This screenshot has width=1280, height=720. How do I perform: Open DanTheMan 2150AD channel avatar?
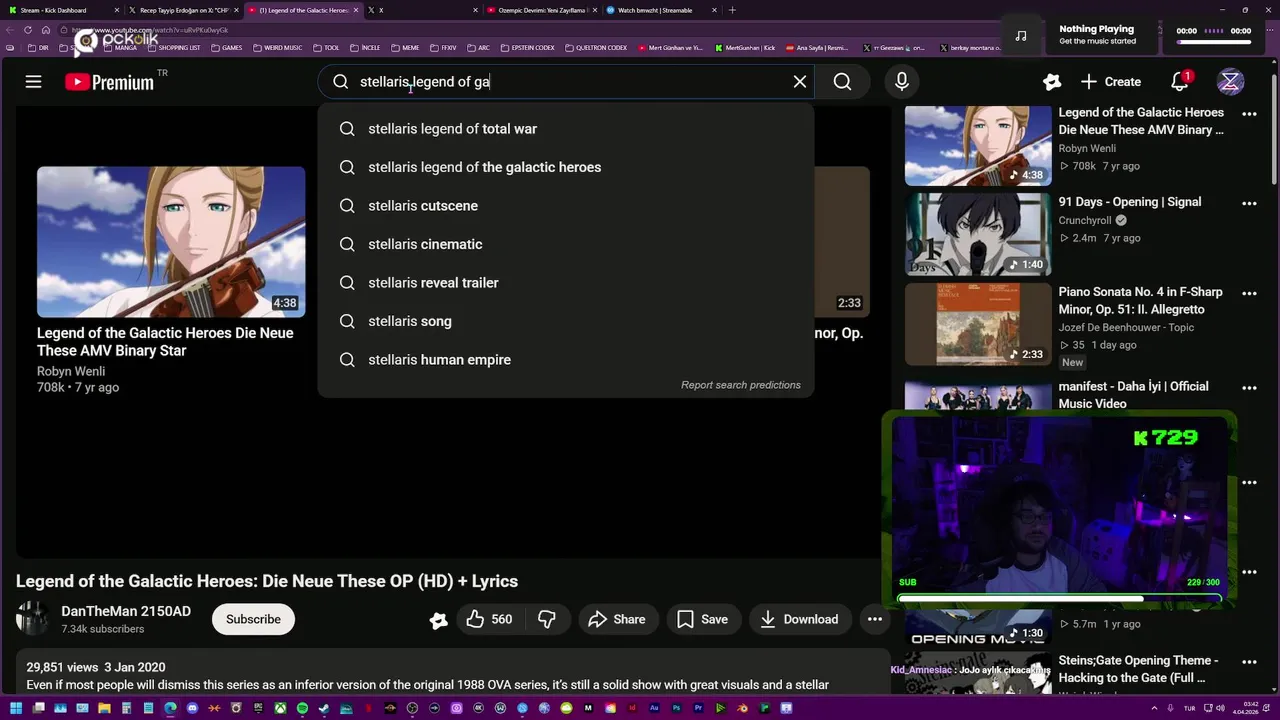coord(32,619)
